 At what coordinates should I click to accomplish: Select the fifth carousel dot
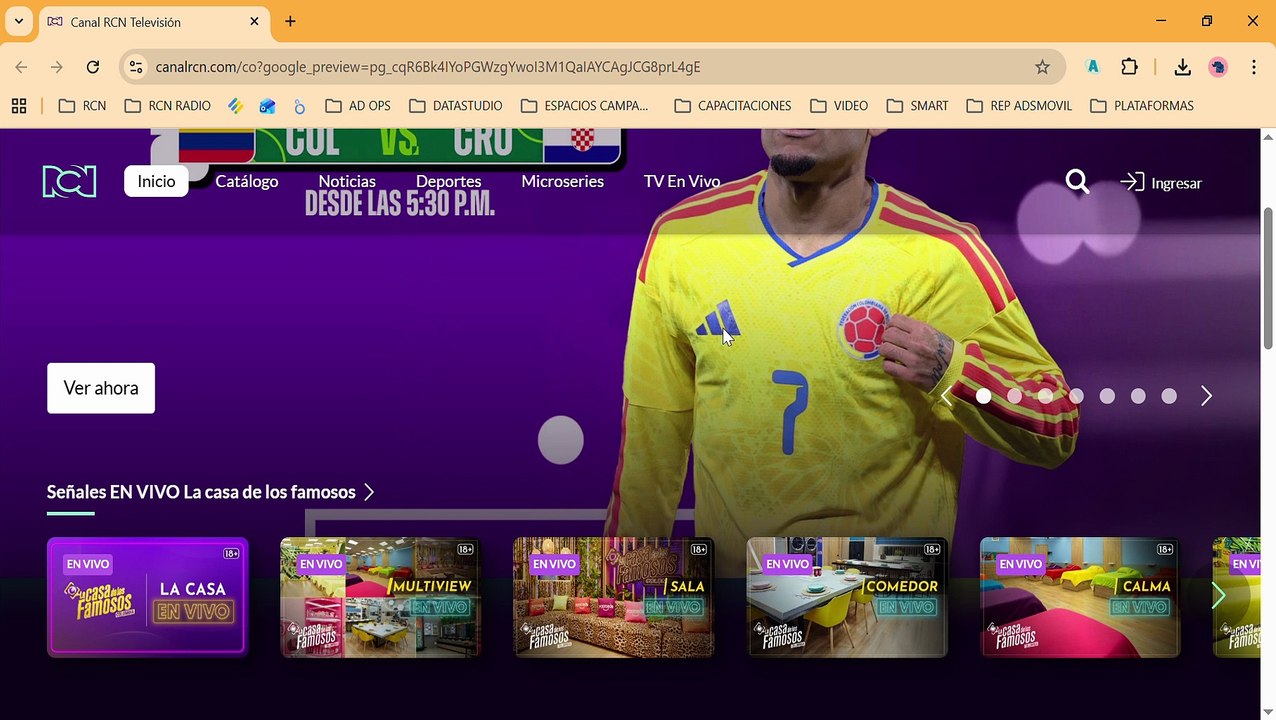(x=1107, y=396)
